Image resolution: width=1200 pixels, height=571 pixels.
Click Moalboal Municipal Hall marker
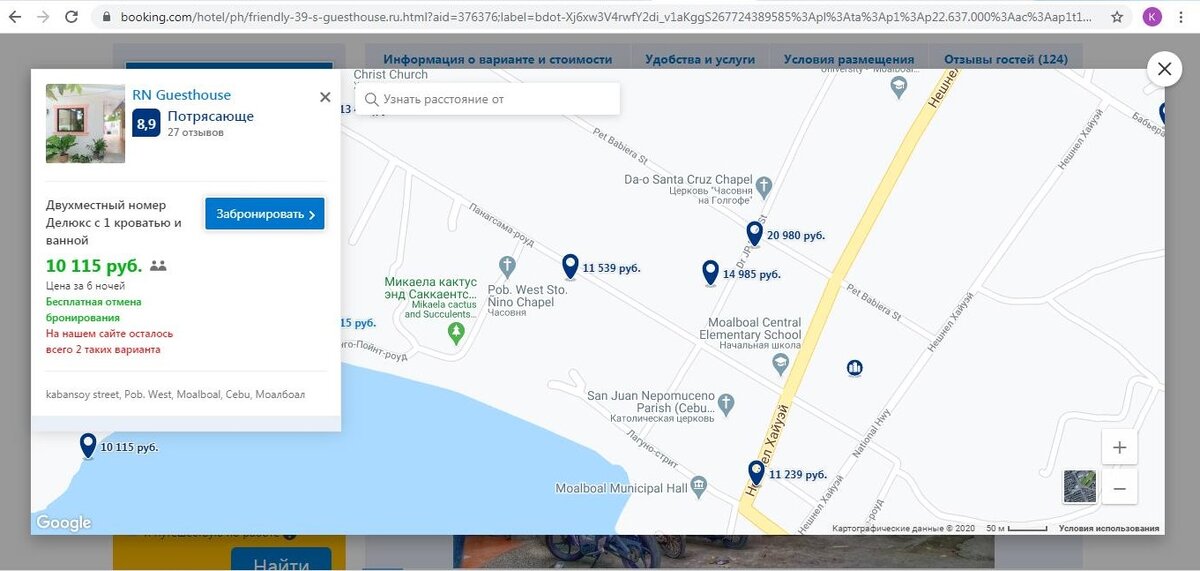tap(698, 485)
